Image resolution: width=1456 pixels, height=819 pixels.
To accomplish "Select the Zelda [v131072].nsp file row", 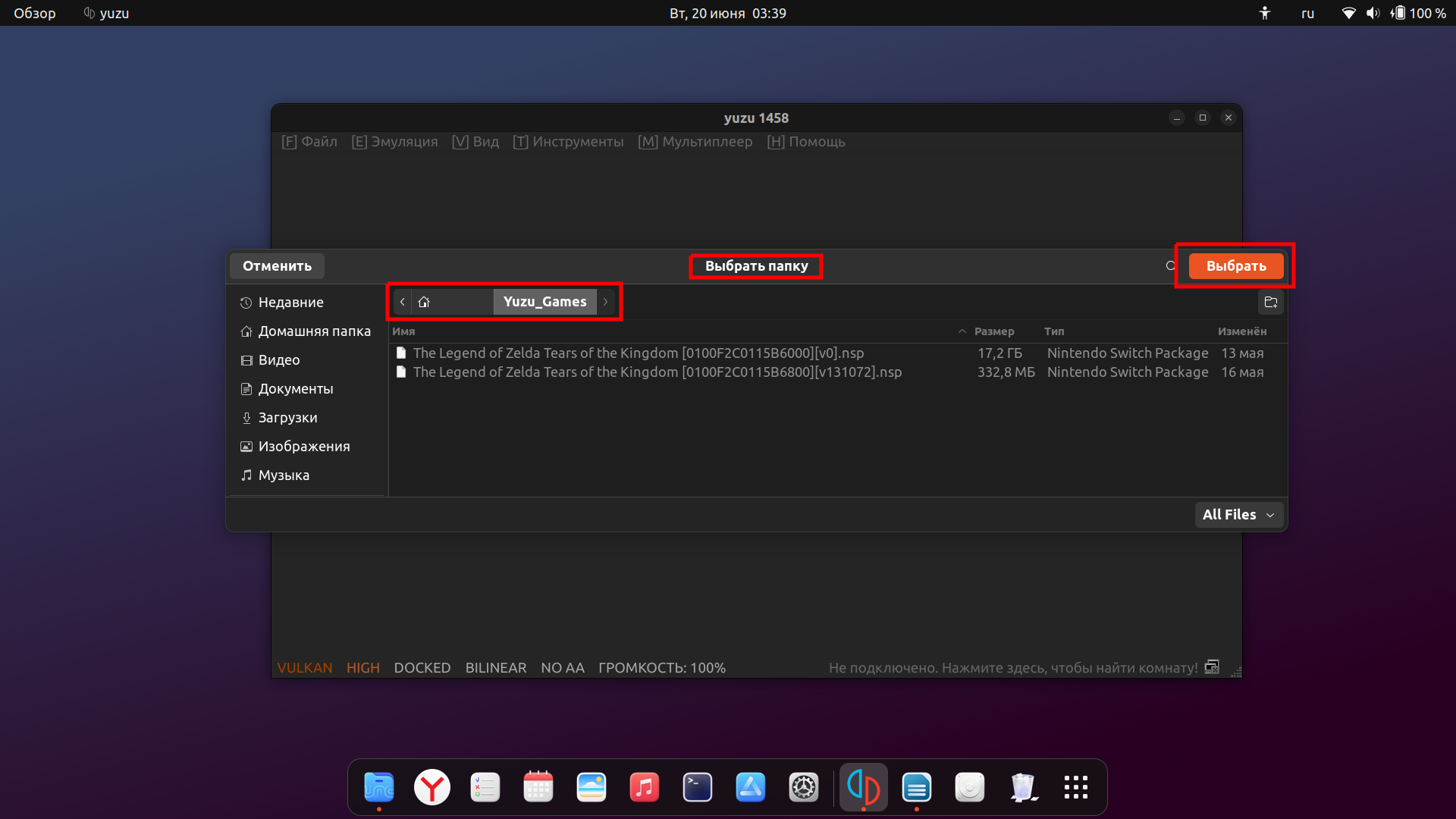I will pyautogui.click(x=838, y=372).
